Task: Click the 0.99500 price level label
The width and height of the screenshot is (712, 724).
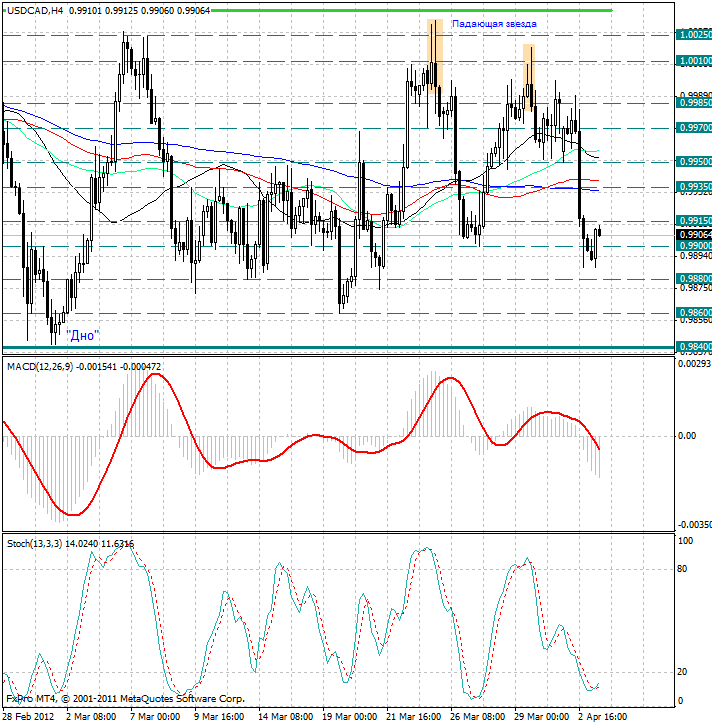Action: point(694,161)
